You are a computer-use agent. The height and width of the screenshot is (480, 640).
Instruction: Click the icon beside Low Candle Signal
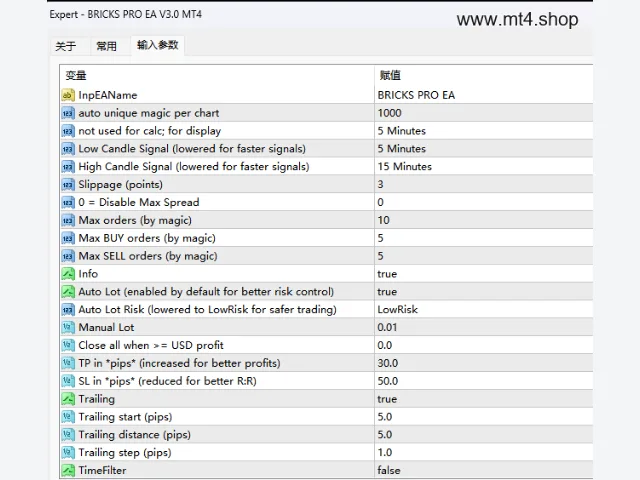(68, 149)
